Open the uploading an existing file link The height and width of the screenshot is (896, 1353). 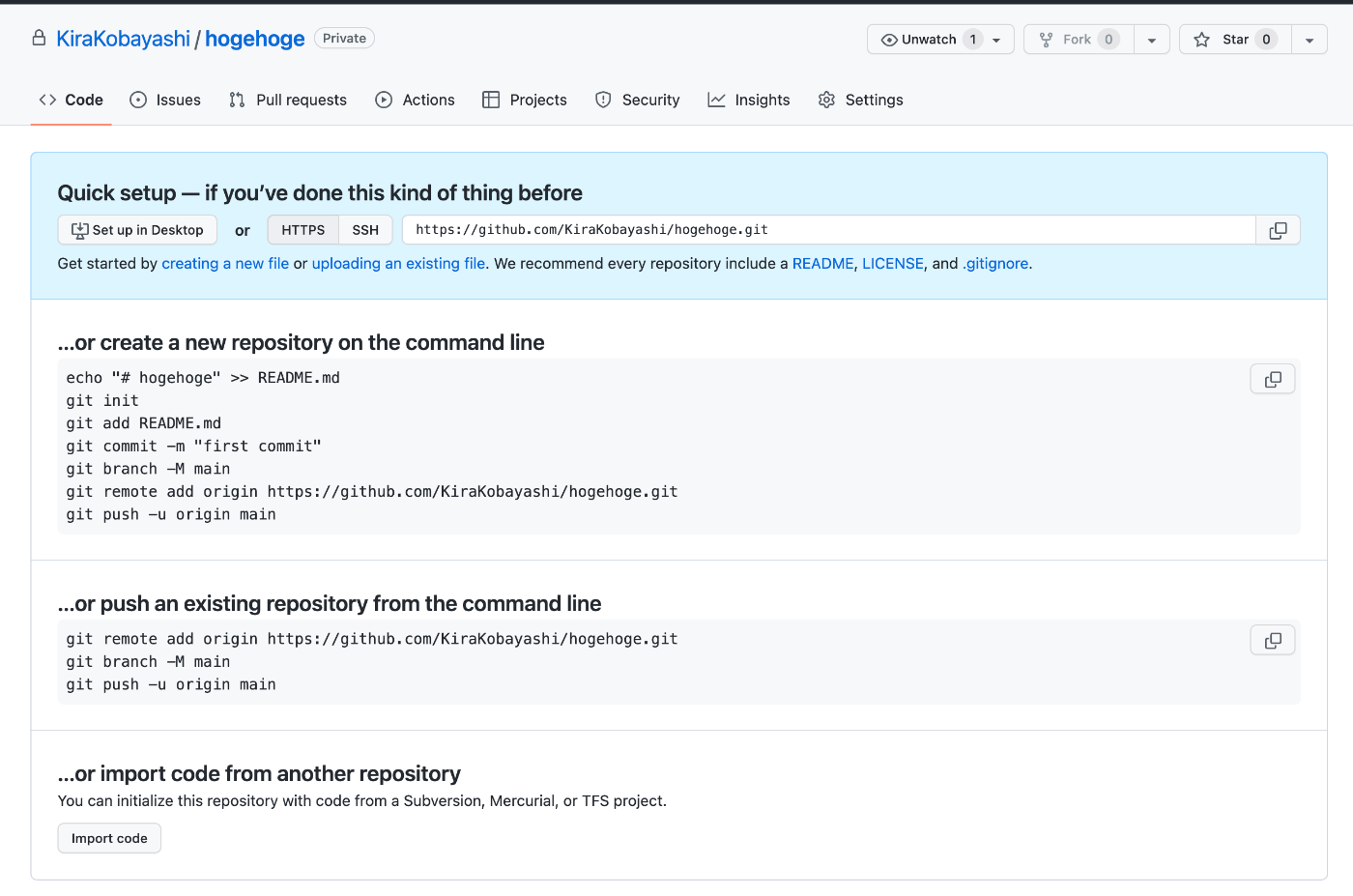[398, 264]
